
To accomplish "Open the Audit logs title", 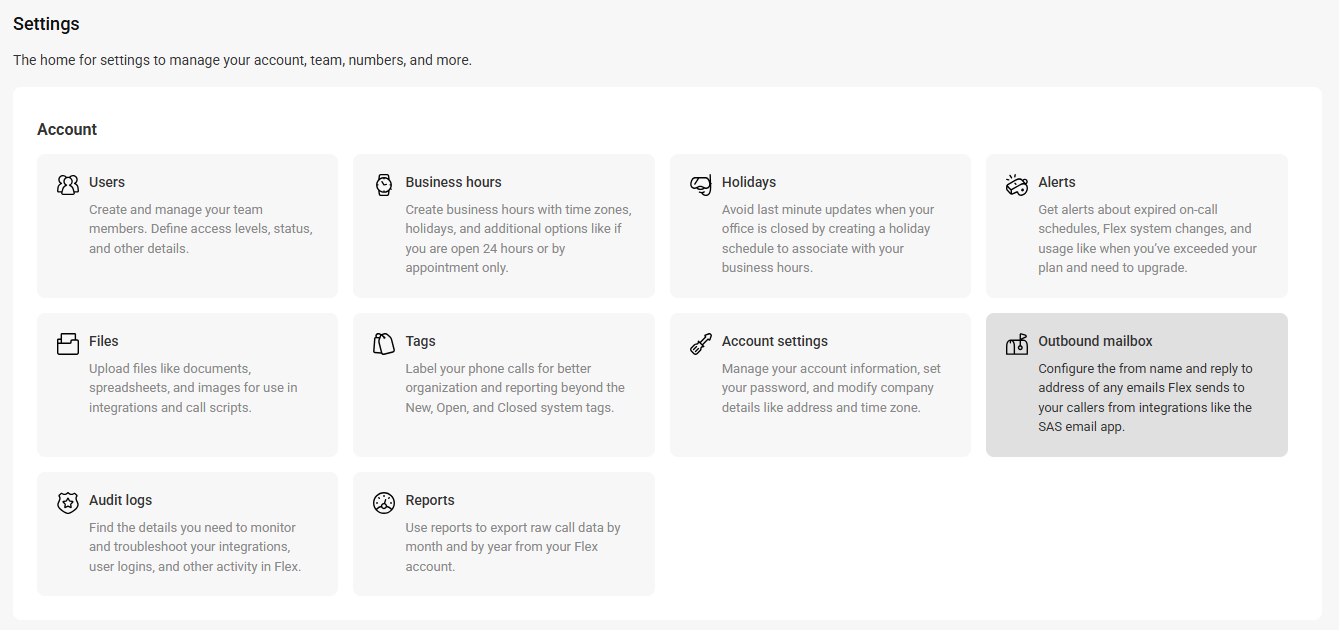I will click(121, 500).
